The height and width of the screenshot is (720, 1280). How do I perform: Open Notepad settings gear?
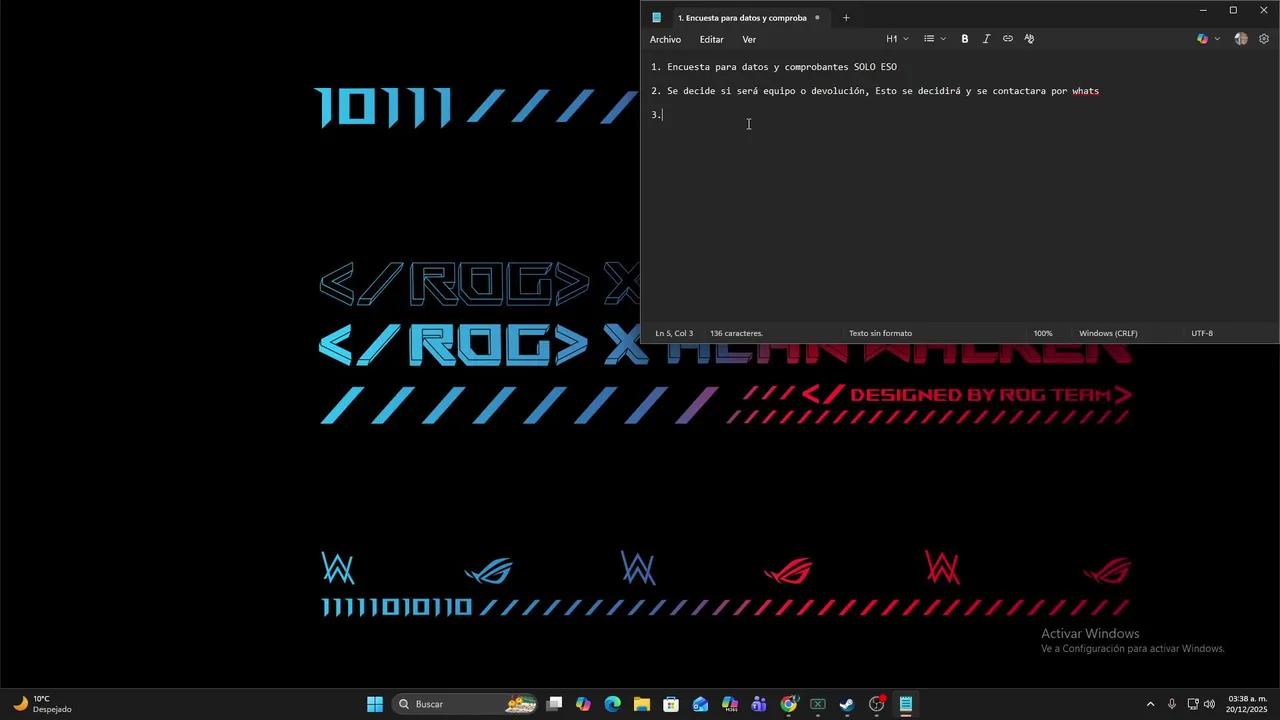tap(1264, 39)
